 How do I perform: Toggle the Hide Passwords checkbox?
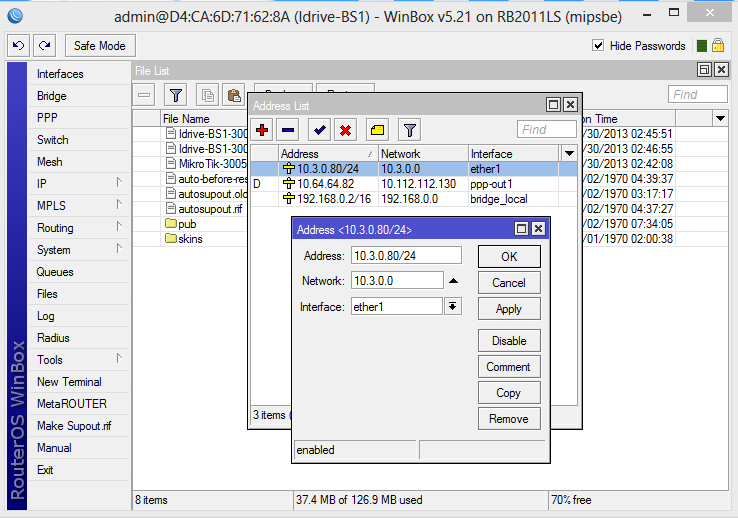[x=598, y=46]
